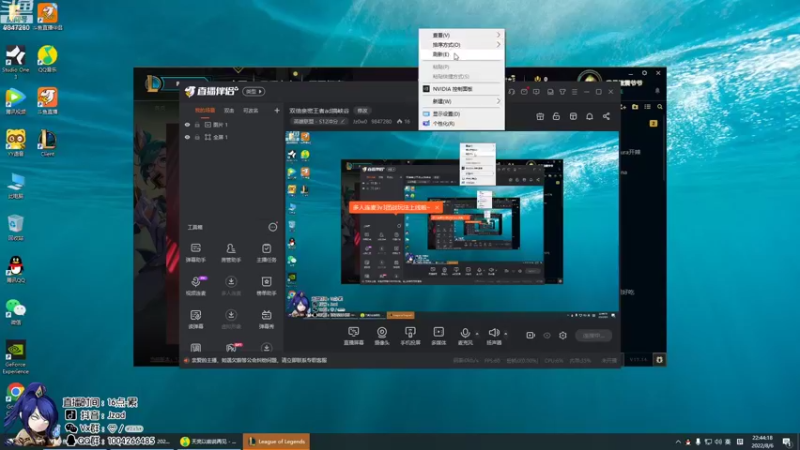Screen dimensions: 800x450
Task: Select the first orange scene tab
Action: point(205,110)
